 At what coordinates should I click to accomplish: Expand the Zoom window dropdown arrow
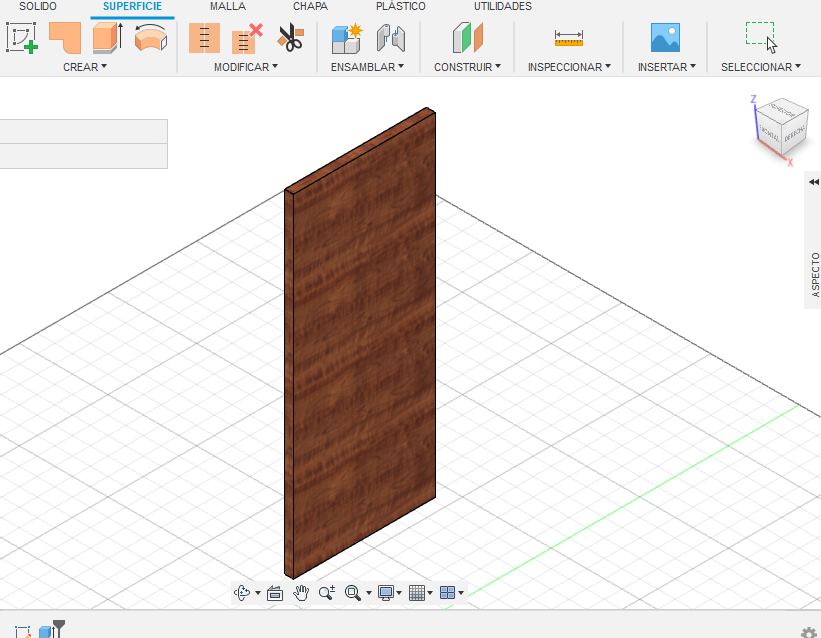[369, 593]
